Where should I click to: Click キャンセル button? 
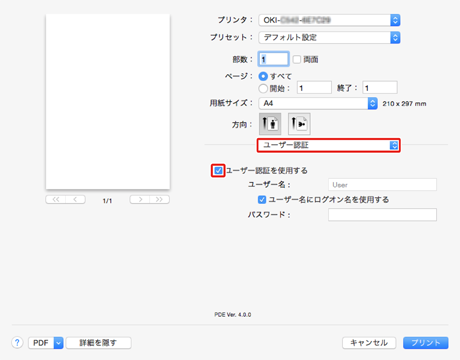click(369, 343)
